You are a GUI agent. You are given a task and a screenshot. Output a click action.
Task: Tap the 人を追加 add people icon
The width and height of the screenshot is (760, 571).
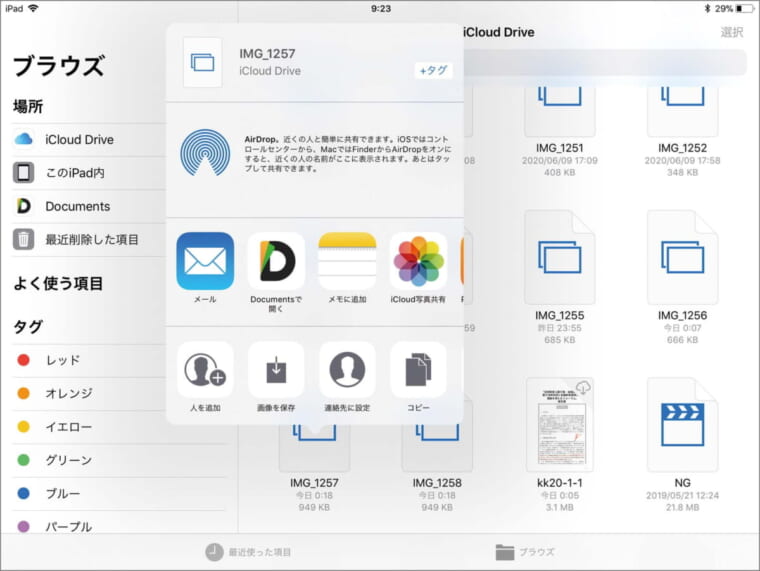coord(205,370)
